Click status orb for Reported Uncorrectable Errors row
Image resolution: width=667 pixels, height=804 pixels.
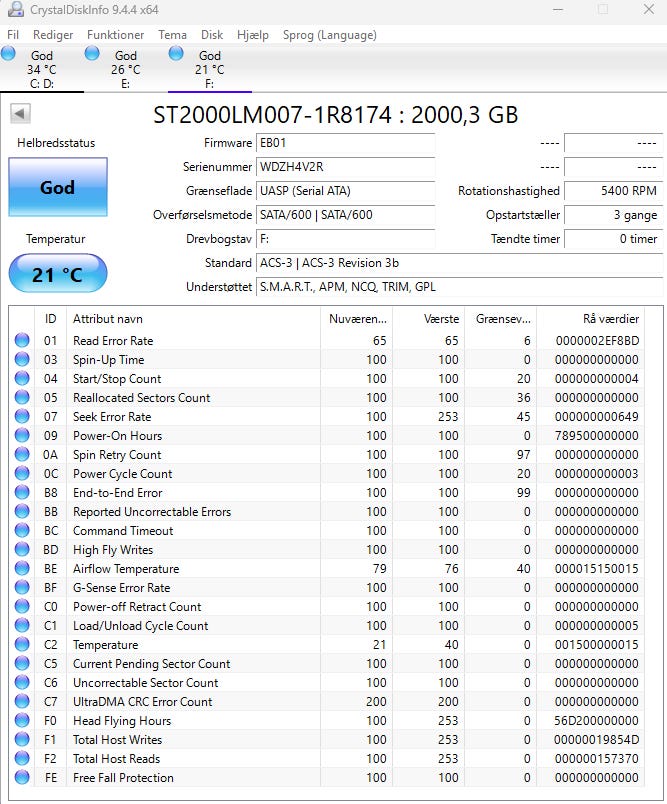[x=22, y=511]
